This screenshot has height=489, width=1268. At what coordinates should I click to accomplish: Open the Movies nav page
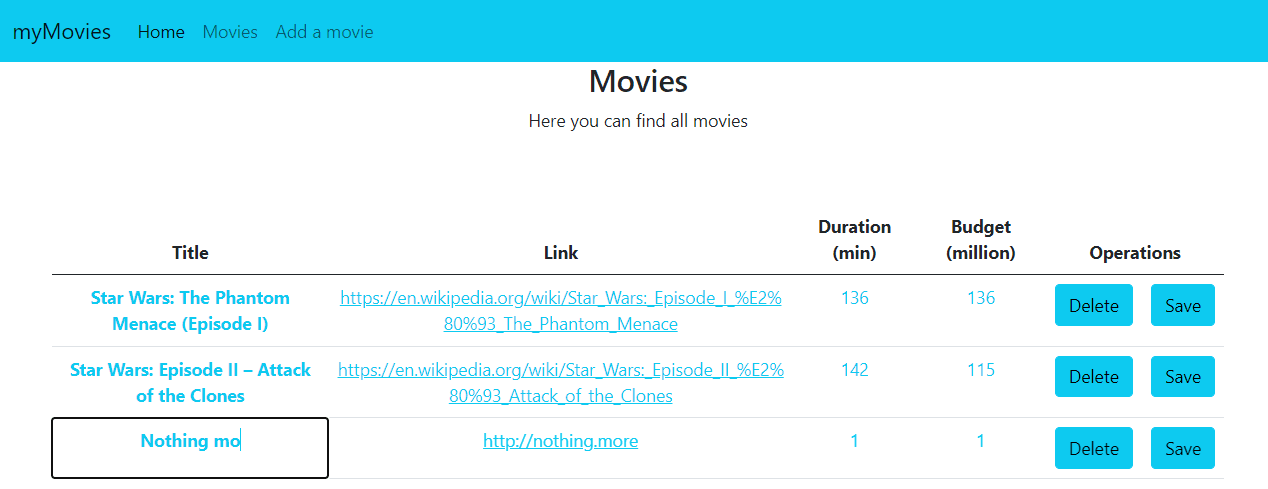230,32
